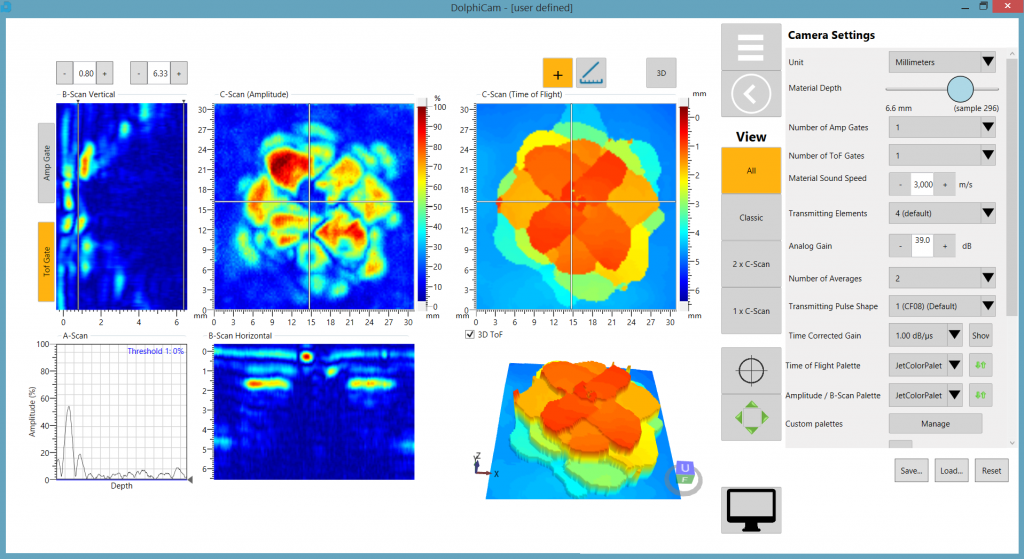Open Time Corrected Gain dropdown
Image resolution: width=1024 pixels, height=559 pixels.
coord(926,335)
